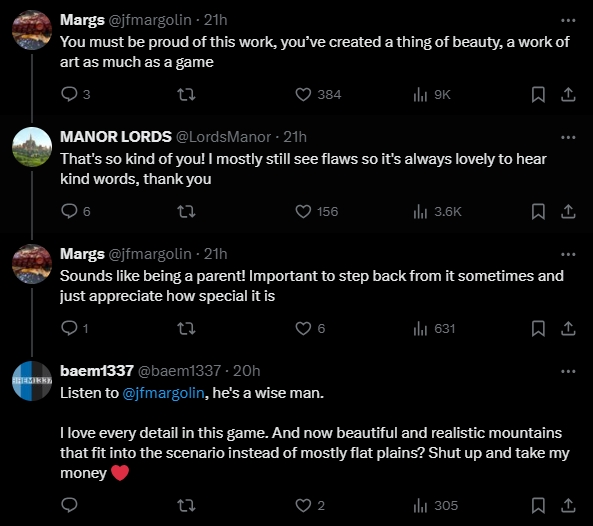Image resolution: width=593 pixels, height=526 pixels.
Task: Open the 20h timestamp on baem1337's tweet
Action: tap(247, 371)
